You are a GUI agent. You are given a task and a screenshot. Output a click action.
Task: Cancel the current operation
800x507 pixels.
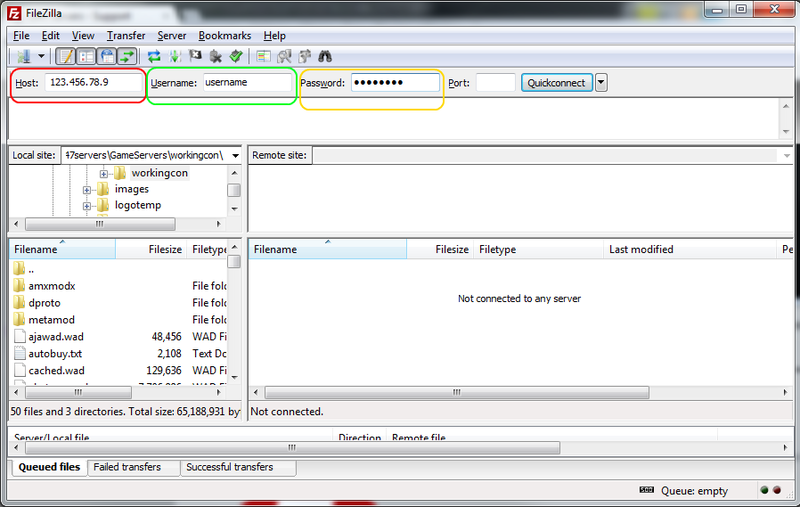pyautogui.click(x=195, y=56)
